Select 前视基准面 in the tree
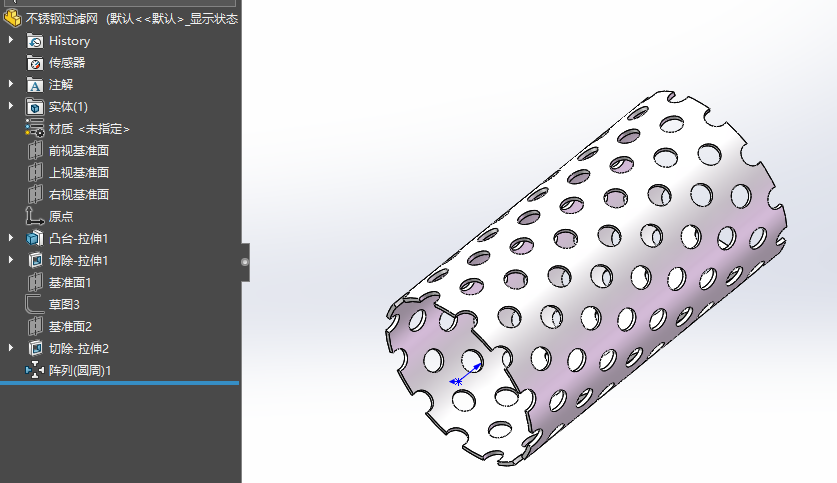Viewport: 837px width, 483px height. click(x=79, y=151)
